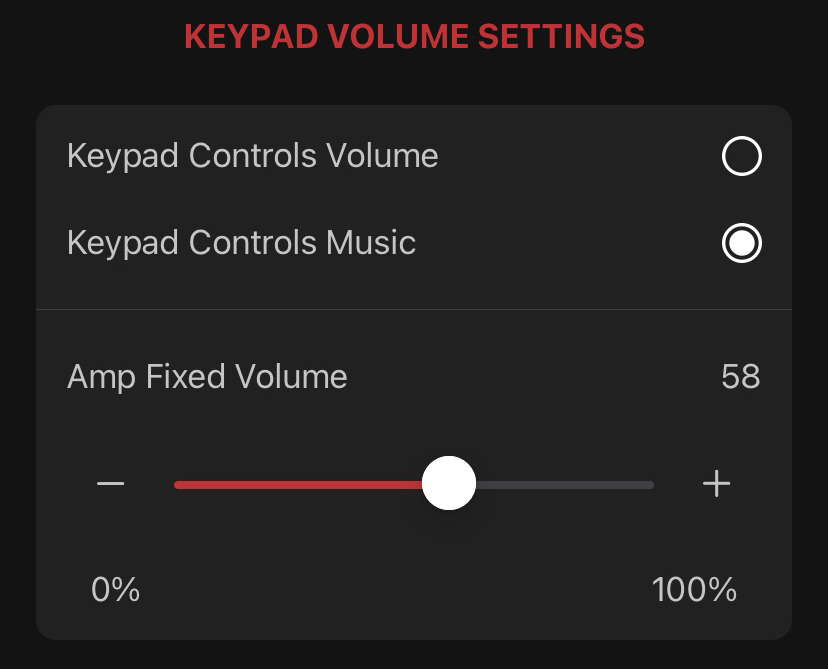Viewport: 828px width, 669px height.
Task: Click the Amp Fixed Volume label
Action: (206, 377)
